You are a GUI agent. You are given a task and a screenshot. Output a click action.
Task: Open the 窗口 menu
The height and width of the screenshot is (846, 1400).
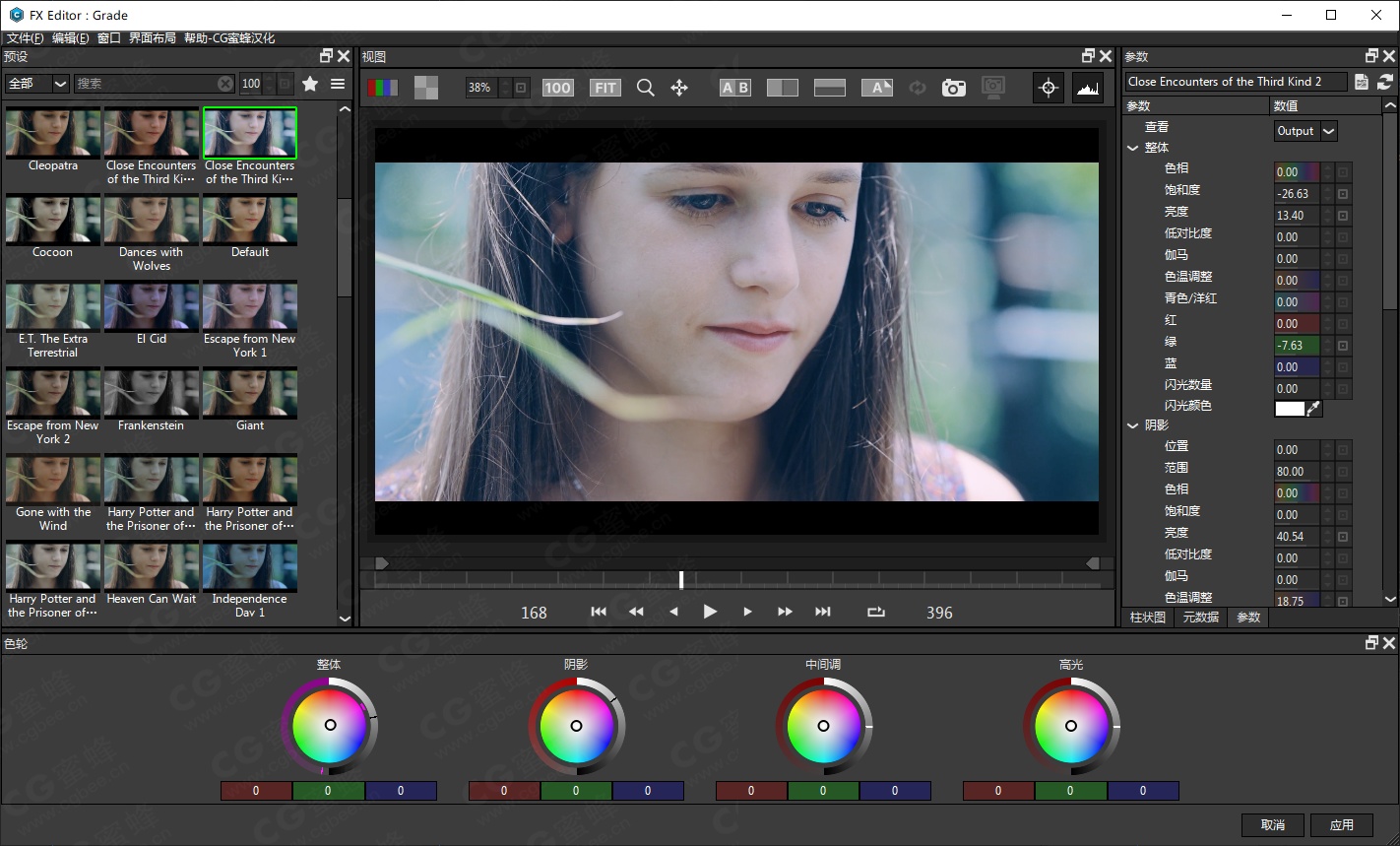tap(109, 38)
